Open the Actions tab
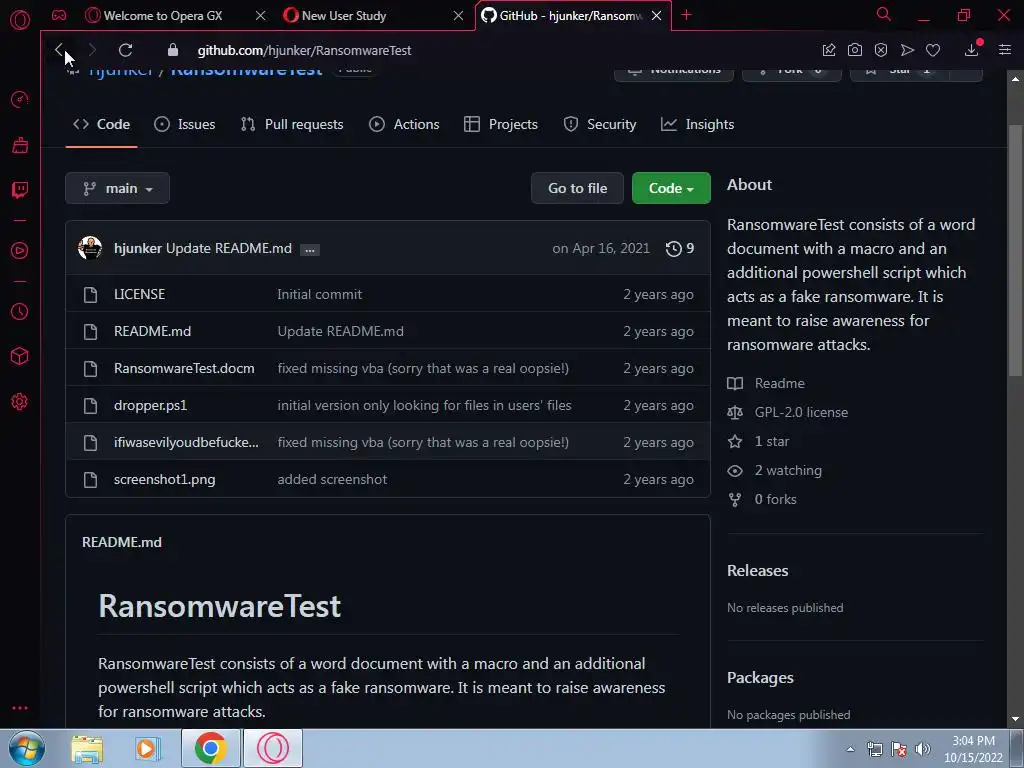The height and width of the screenshot is (768, 1024). (x=404, y=124)
